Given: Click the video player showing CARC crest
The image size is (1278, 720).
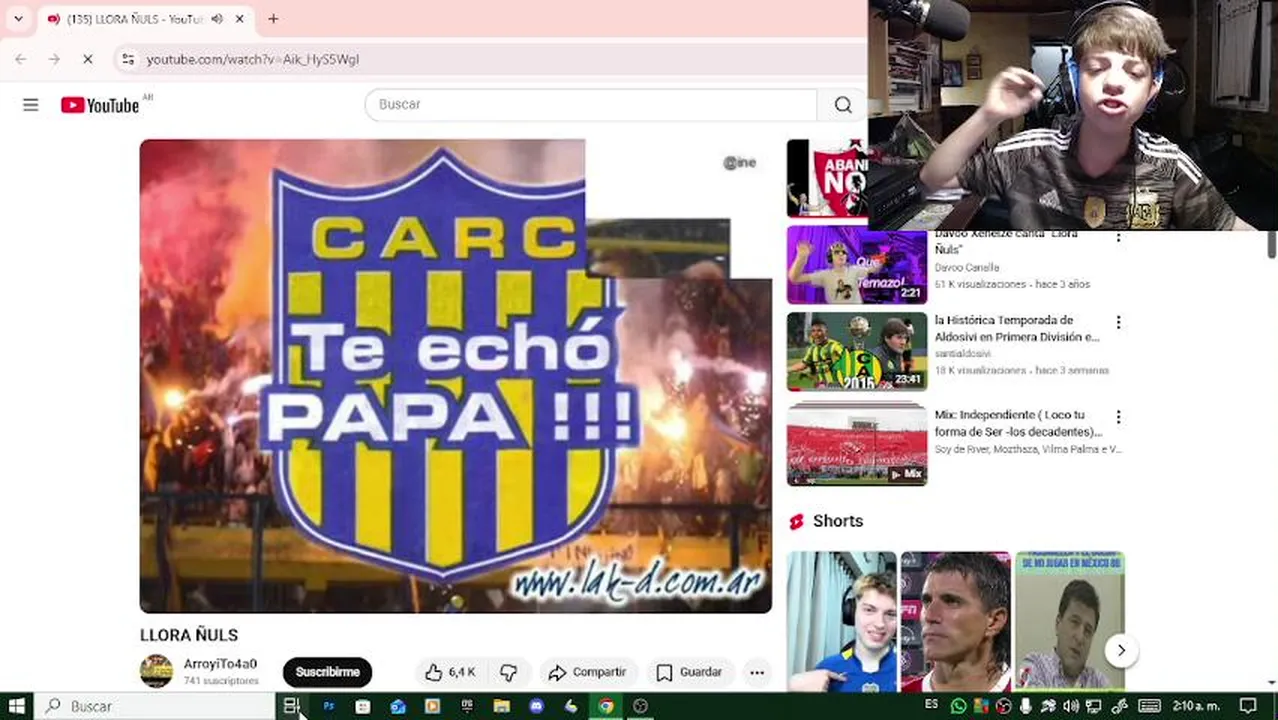Looking at the screenshot, I should pos(455,376).
